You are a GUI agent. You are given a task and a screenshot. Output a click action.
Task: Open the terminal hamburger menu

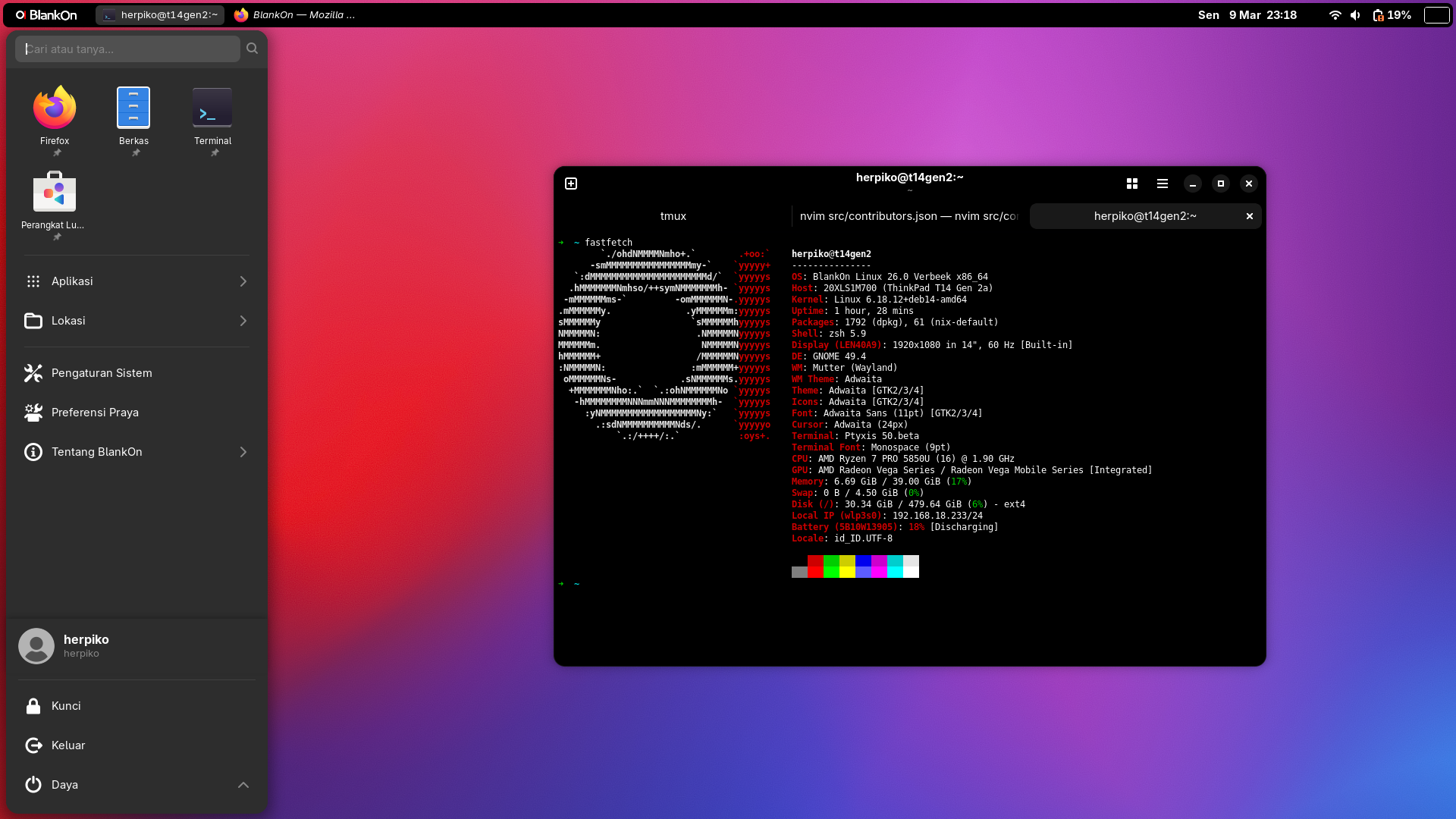pos(1162,184)
